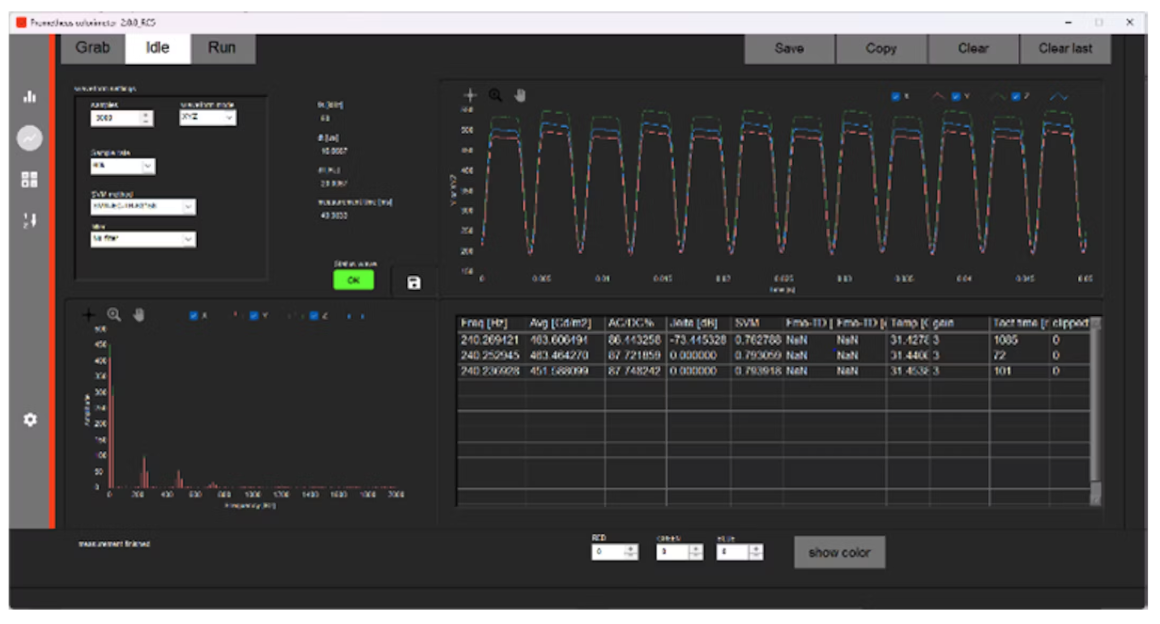Click the Clear last button

[1065, 49]
